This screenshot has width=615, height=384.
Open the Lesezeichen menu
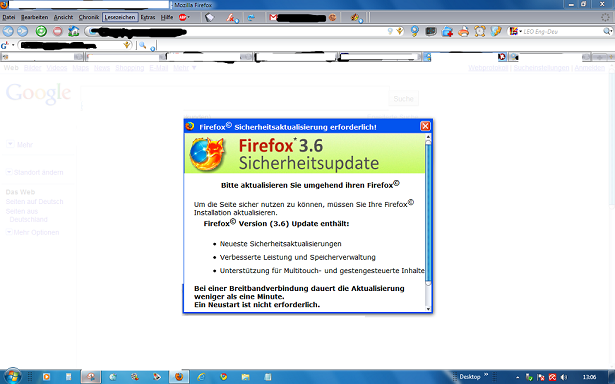(x=120, y=17)
